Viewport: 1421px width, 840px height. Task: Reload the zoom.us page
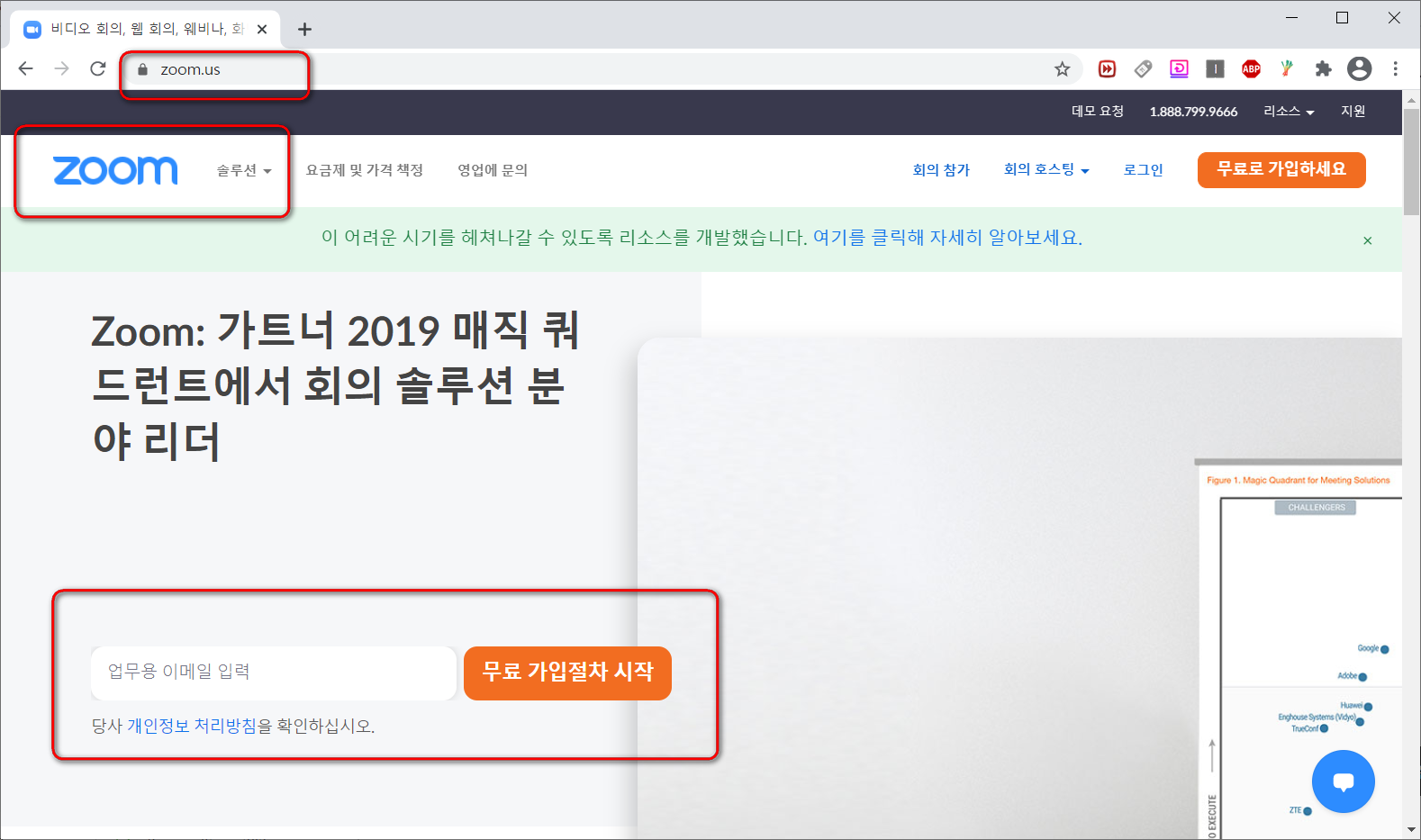pos(97,68)
